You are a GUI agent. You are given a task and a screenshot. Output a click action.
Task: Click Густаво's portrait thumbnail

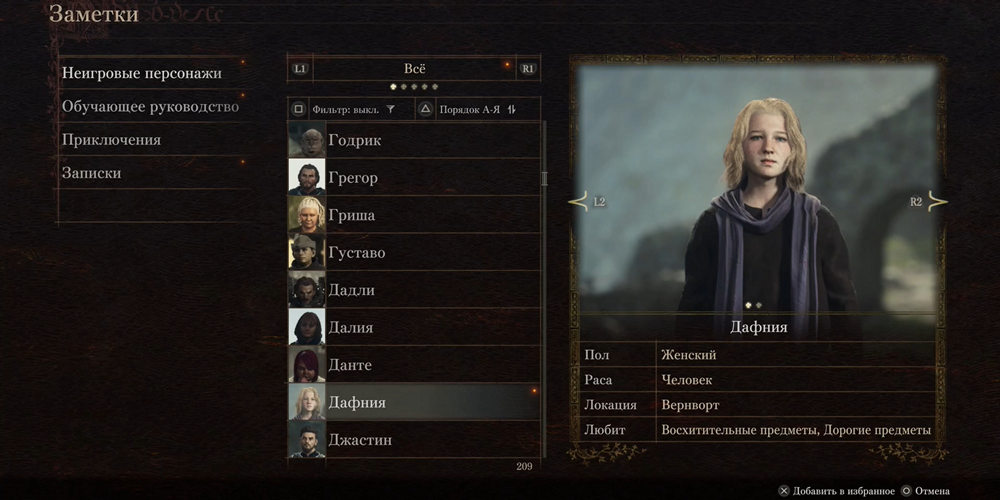[x=307, y=252]
